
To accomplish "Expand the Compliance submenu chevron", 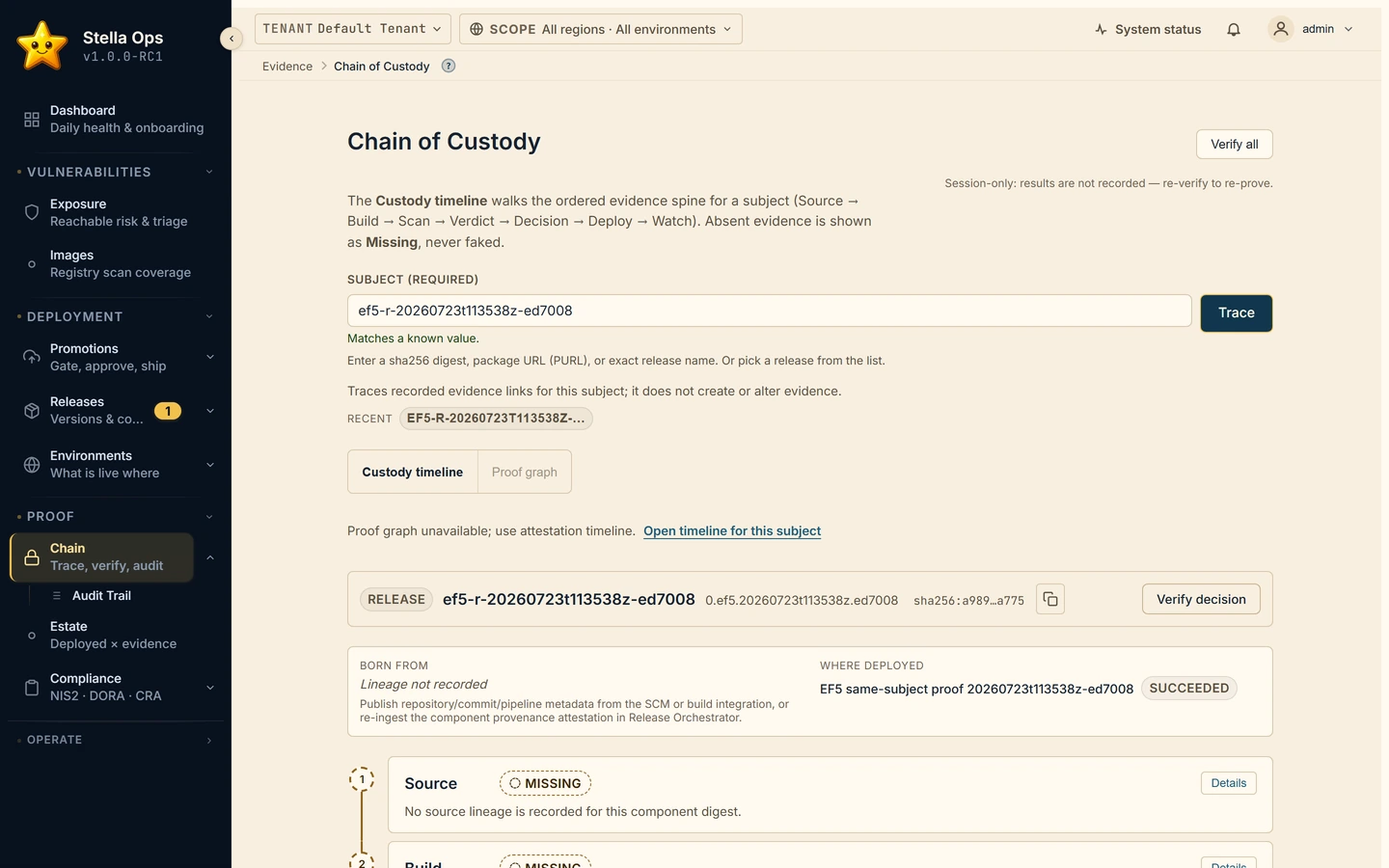I will pos(209,688).
